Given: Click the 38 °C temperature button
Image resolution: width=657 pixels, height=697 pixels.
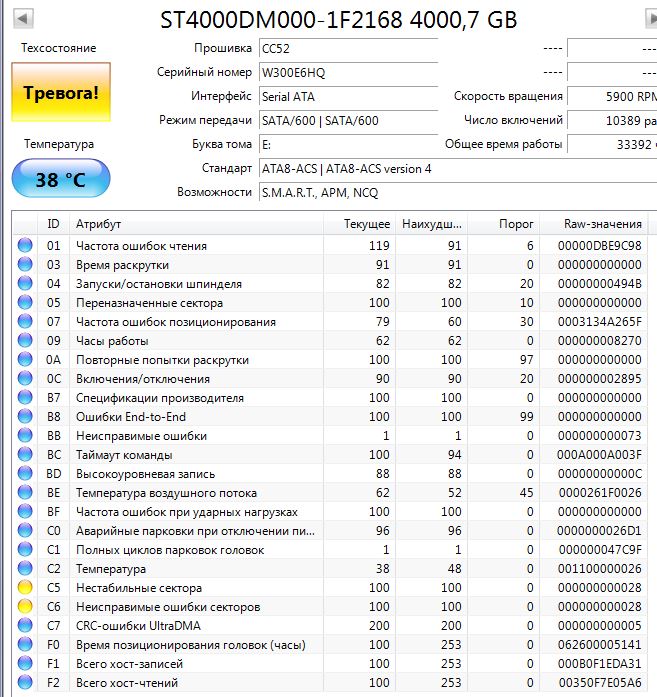Looking at the screenshot, I should click(60, 180).
